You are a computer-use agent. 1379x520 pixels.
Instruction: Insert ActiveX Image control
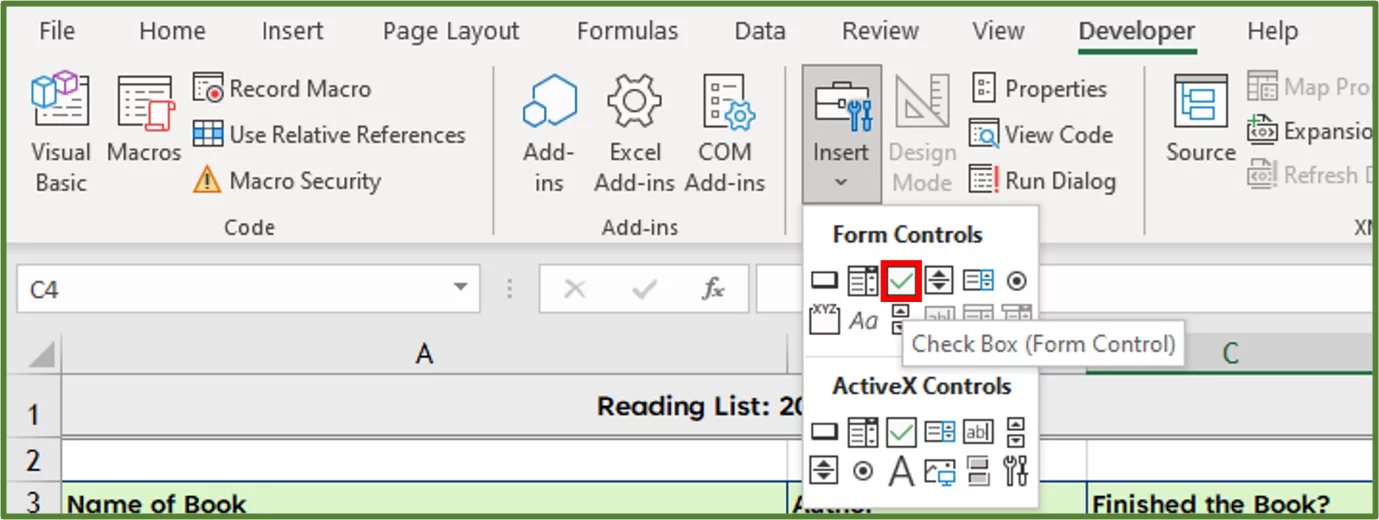[x=940, y=470]
